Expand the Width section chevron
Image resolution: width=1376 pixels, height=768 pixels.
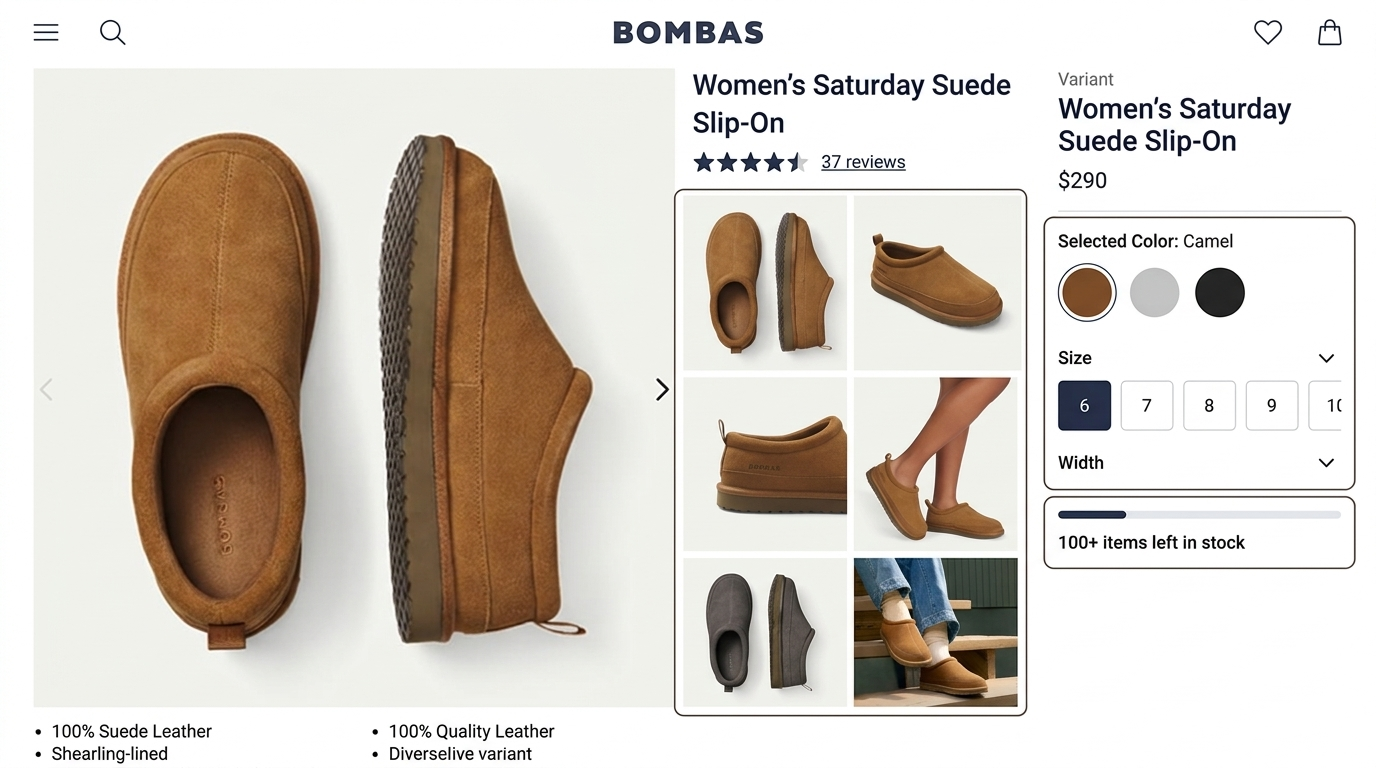1326,463
